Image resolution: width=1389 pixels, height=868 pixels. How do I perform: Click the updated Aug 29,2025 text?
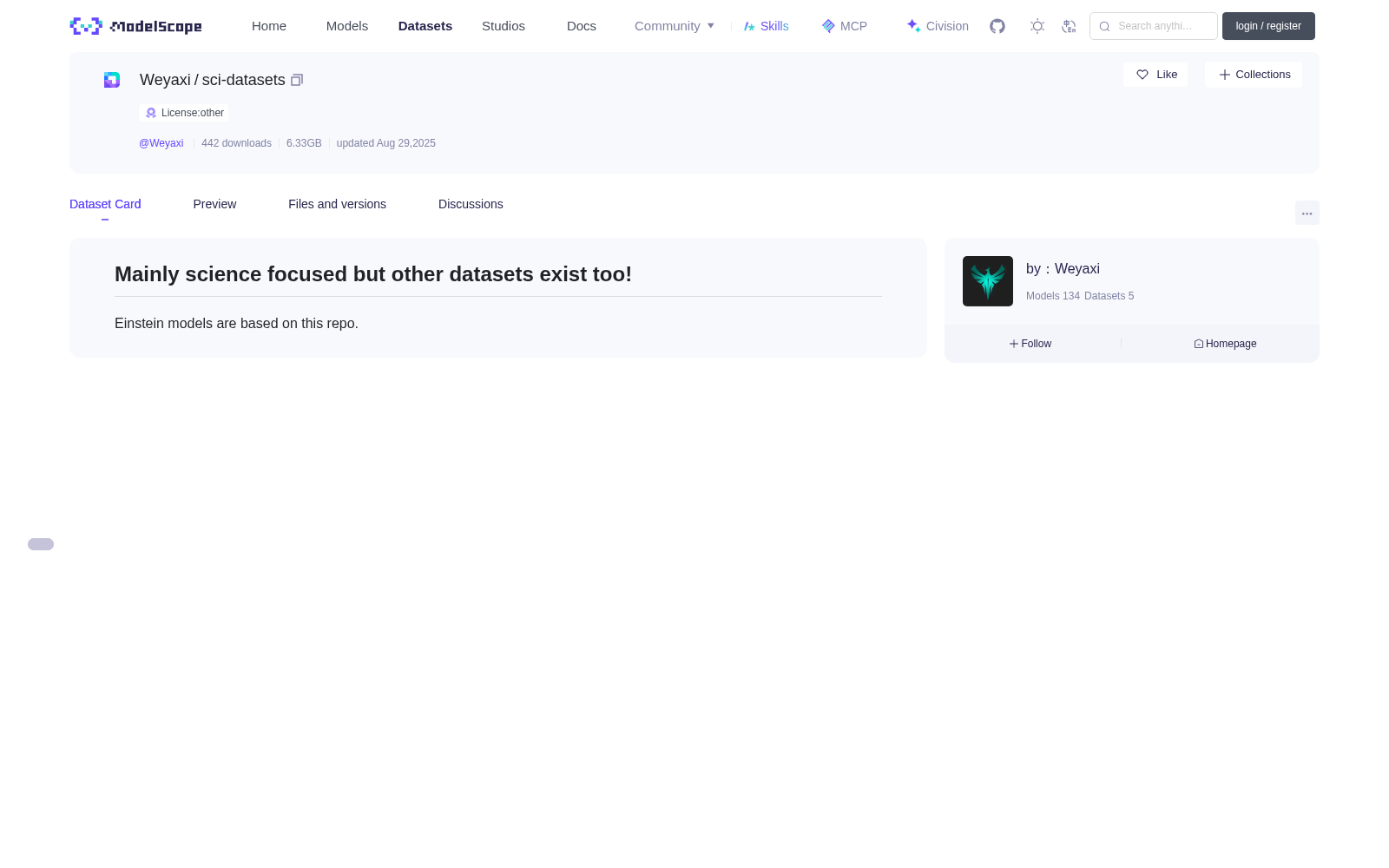point(386,143)
